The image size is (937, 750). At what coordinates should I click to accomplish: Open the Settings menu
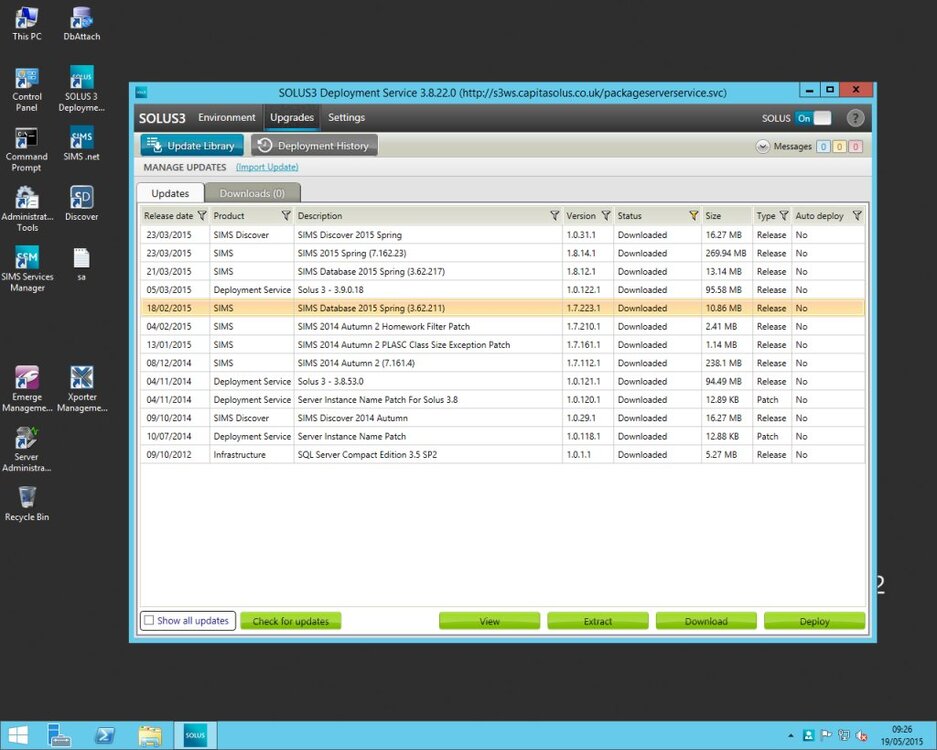346,118
